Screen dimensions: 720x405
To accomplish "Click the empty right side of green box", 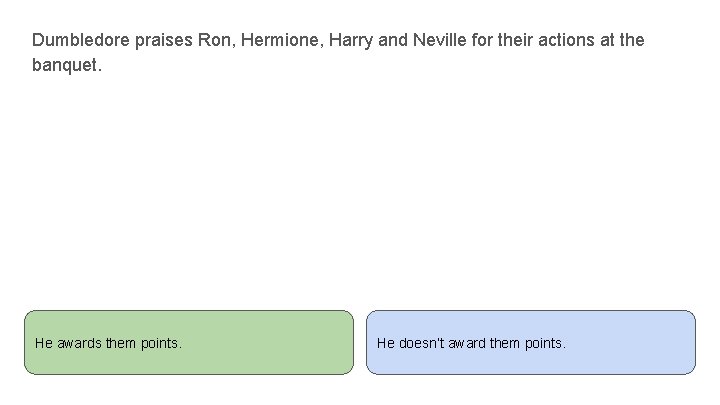I will tap(290, 343).
